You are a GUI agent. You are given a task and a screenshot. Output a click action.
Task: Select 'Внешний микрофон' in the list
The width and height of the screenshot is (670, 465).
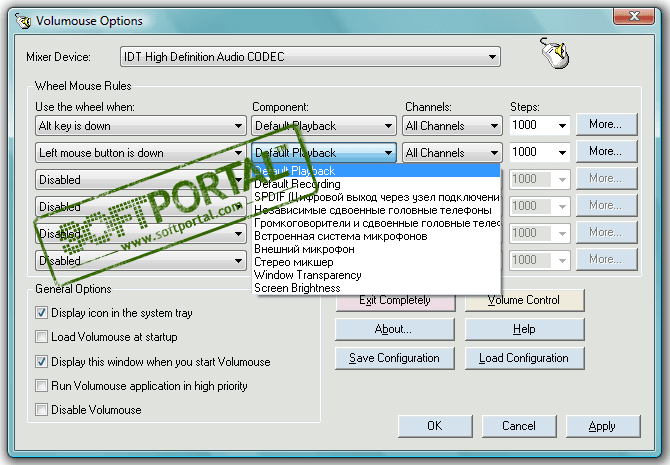pyautogui.click(x=376, y=249)
